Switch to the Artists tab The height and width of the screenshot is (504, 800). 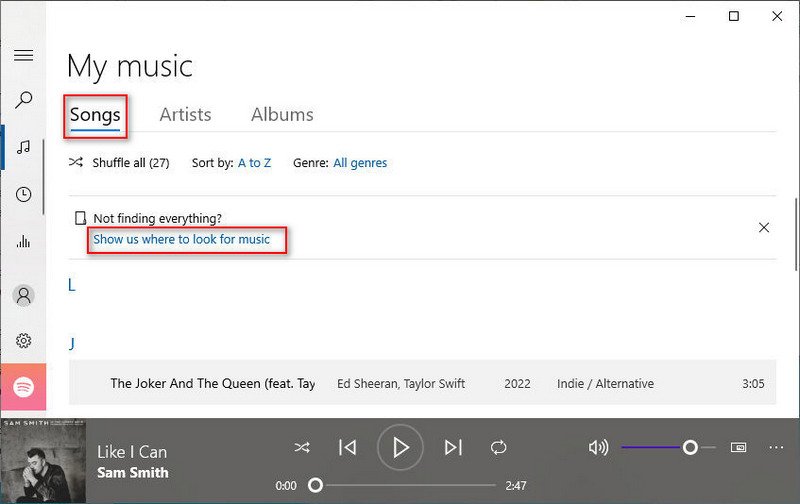(x=185, y=114)
